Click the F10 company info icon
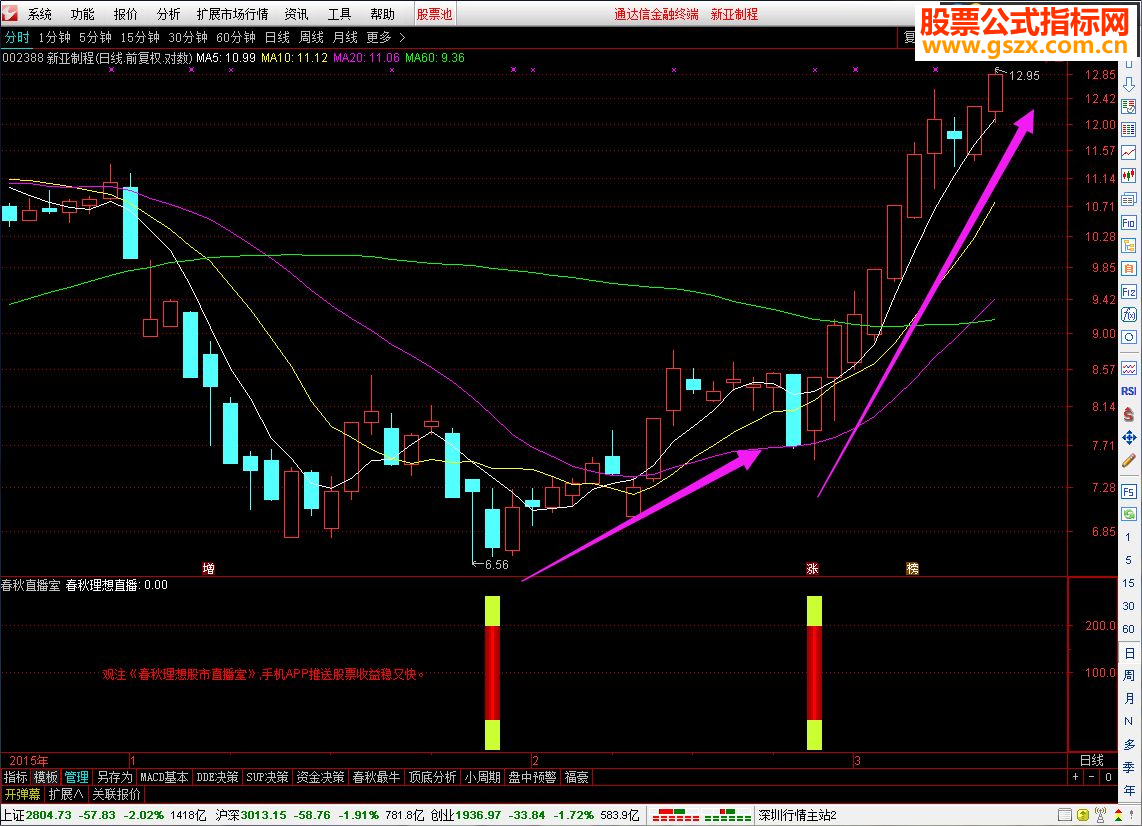The width and height of the screenshot is (1142, 826). click(x=1128, y=222)
